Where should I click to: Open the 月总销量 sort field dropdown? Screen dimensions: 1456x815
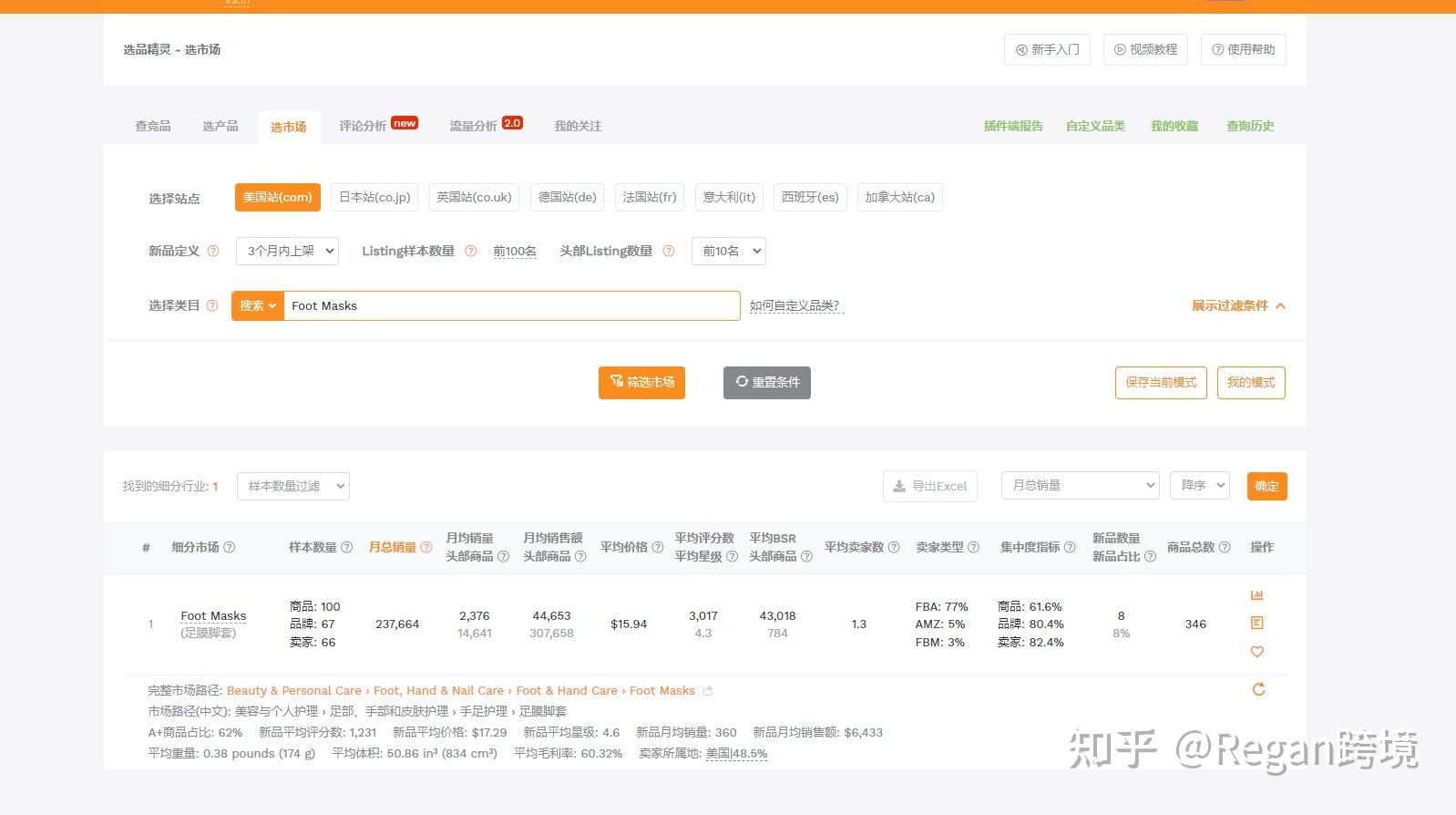(1080, 485)
